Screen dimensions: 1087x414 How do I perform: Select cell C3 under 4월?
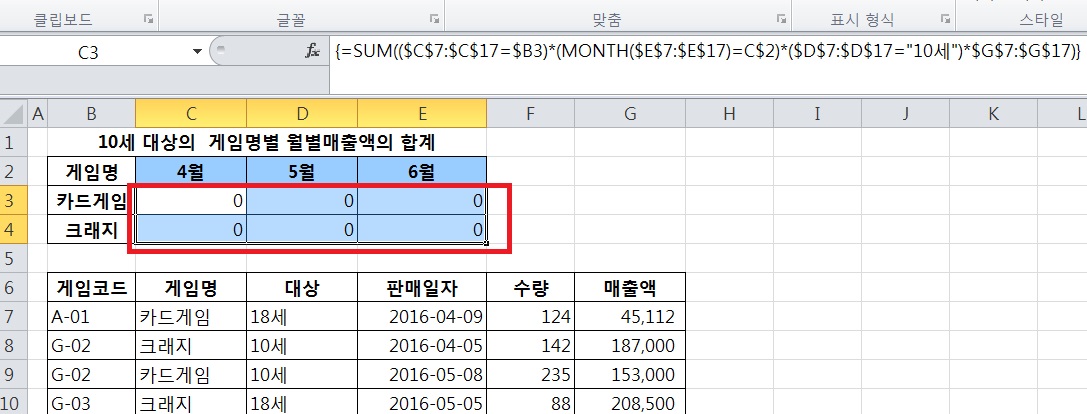pos(190,201)
